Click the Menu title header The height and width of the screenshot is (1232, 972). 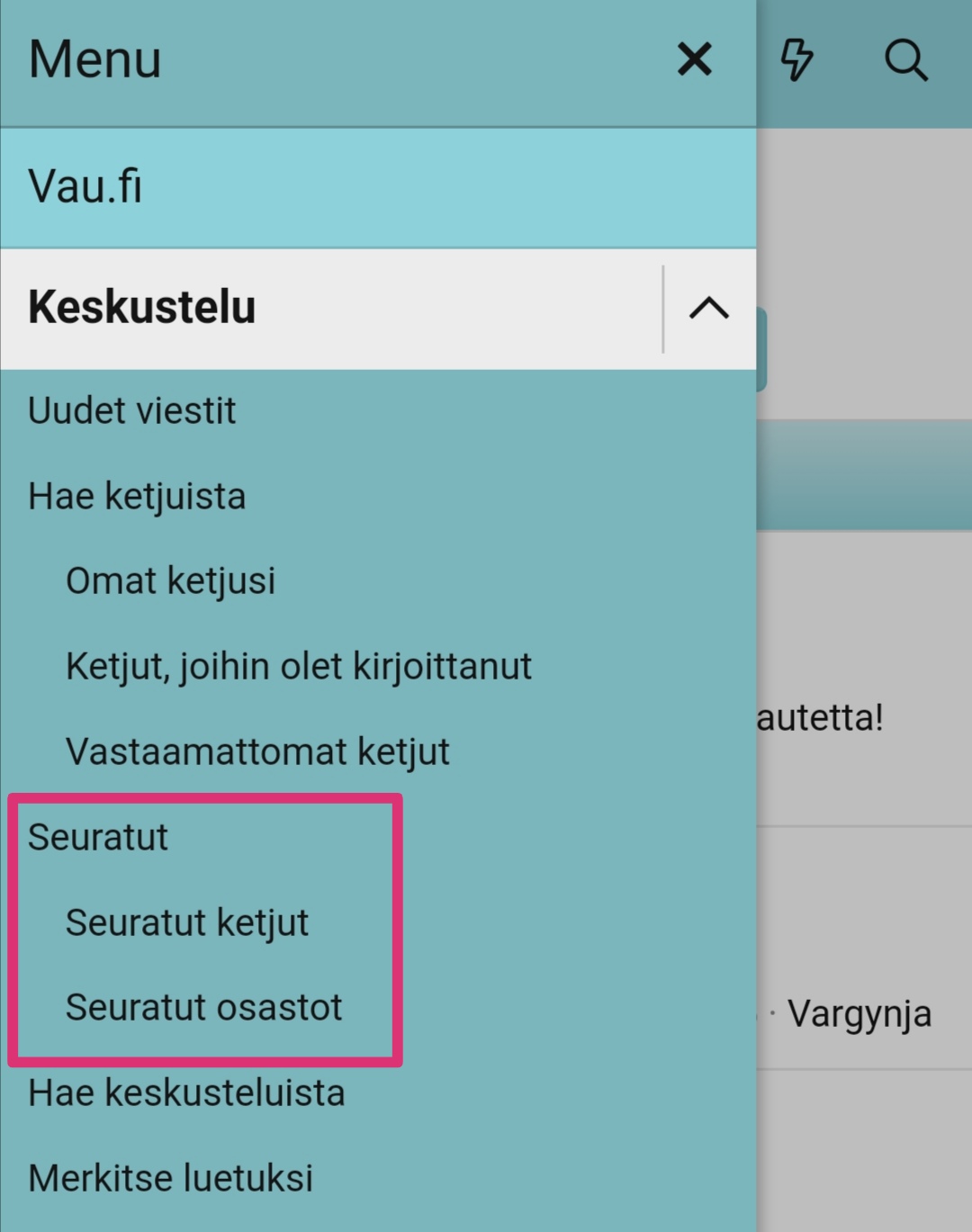coord(94,59)
